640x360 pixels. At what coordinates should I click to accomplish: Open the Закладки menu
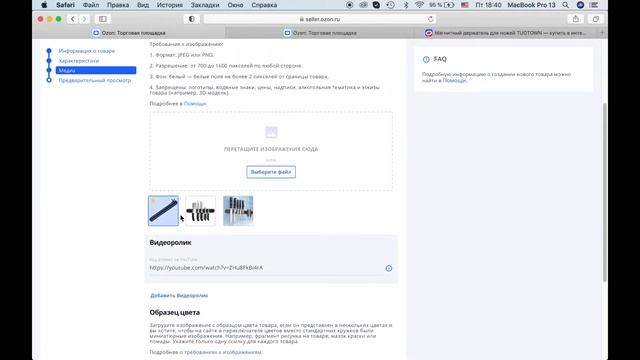[205, 5]
